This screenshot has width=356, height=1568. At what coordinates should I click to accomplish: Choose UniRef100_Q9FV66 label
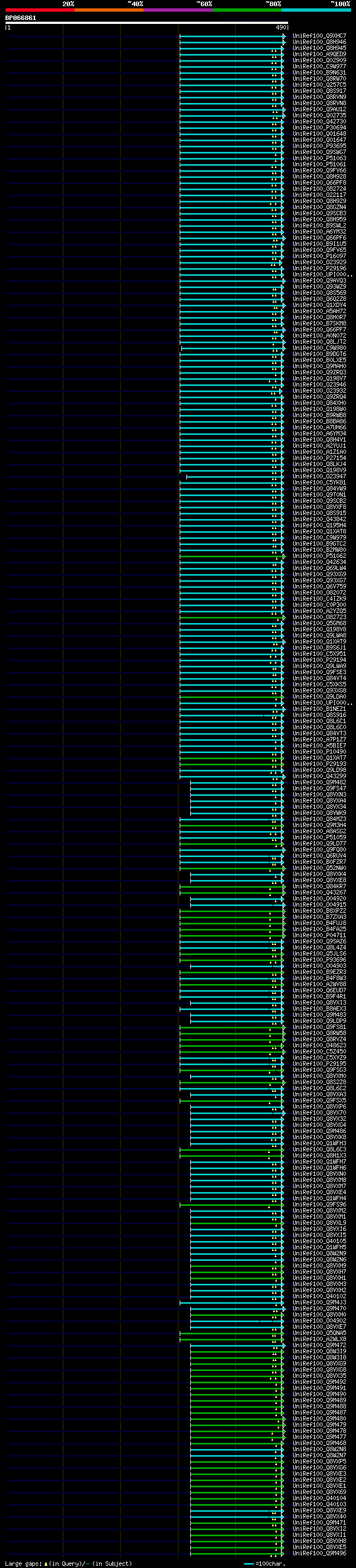(x=319, y=170)
